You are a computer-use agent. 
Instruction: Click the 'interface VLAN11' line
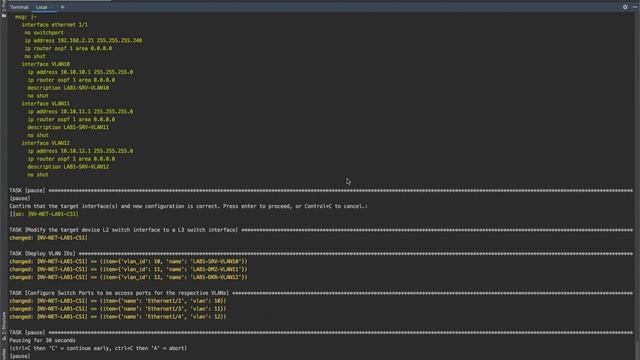coord(46,104)
